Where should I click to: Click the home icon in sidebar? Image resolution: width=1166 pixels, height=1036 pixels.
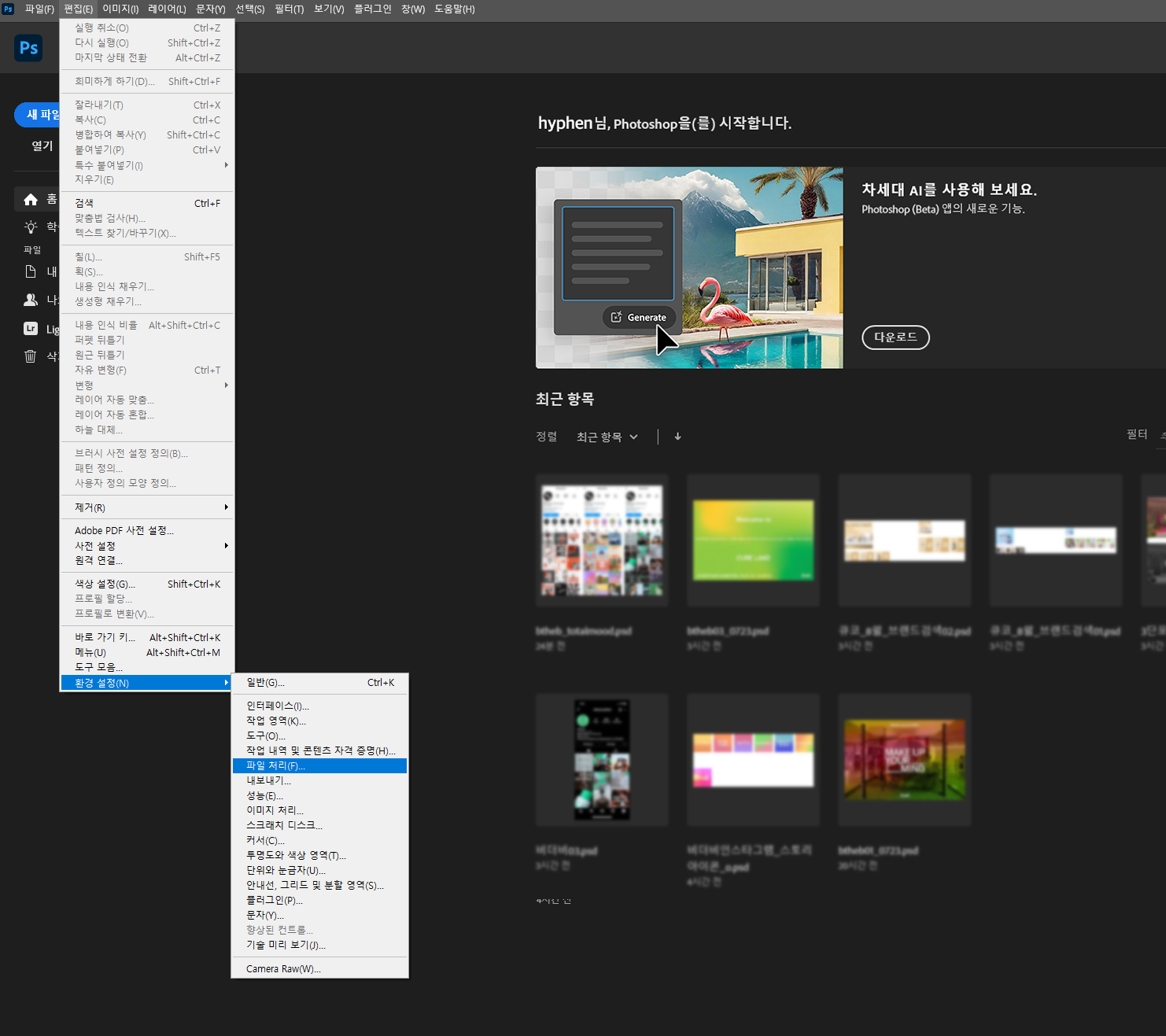click(x=31, y=199)
